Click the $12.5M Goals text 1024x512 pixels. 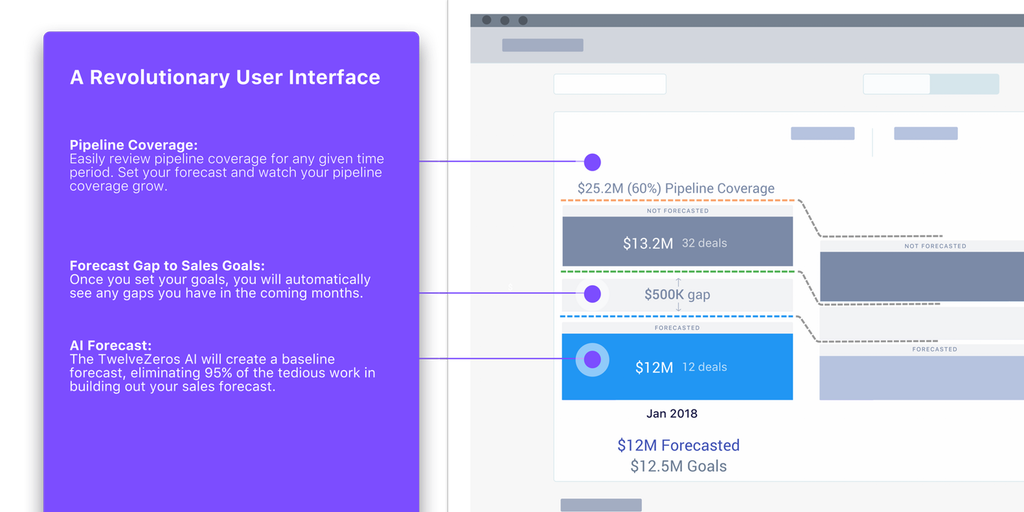pos(679,466)
